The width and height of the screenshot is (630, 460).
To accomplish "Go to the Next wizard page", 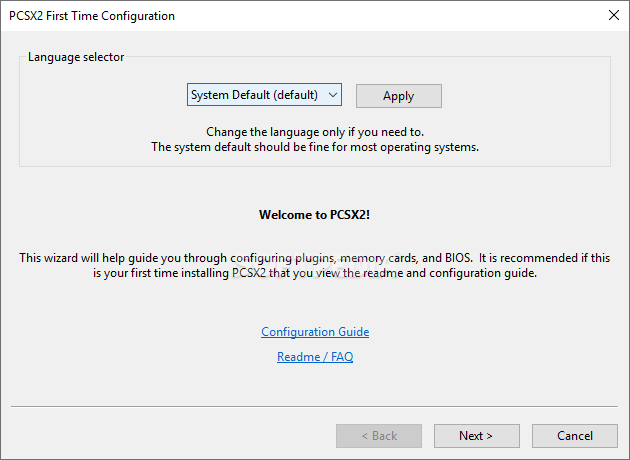I will pyautogui.click(x=477, y=436).
